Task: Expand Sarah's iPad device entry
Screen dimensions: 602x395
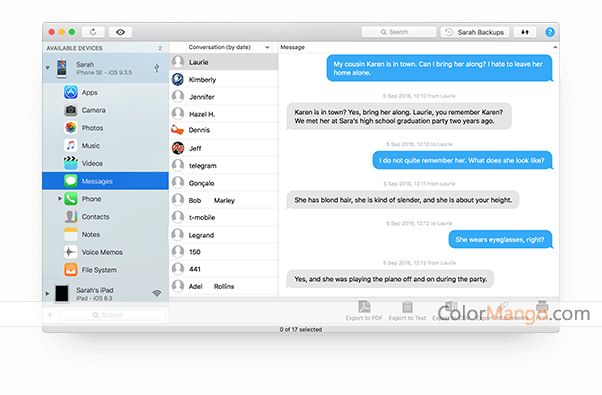Action: 48,294
